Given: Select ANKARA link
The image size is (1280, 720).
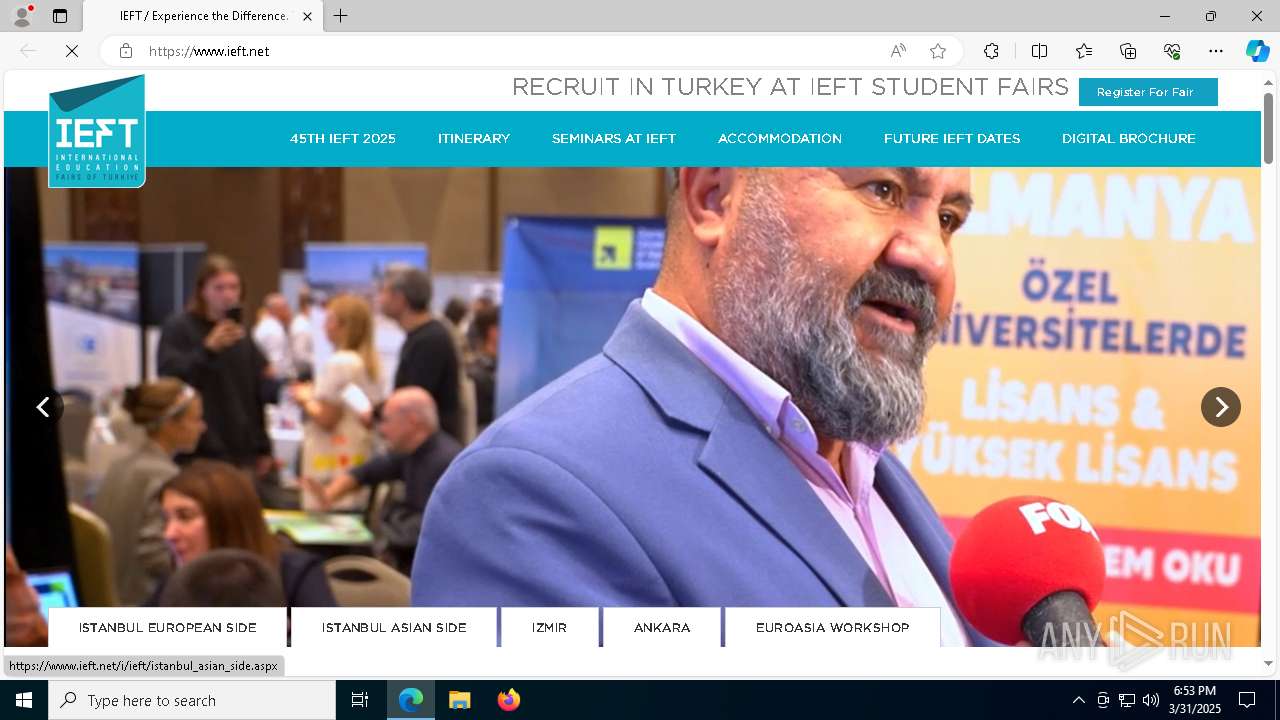Looking at the screenshot, I should pyautogui.click(x=662, y=628).
